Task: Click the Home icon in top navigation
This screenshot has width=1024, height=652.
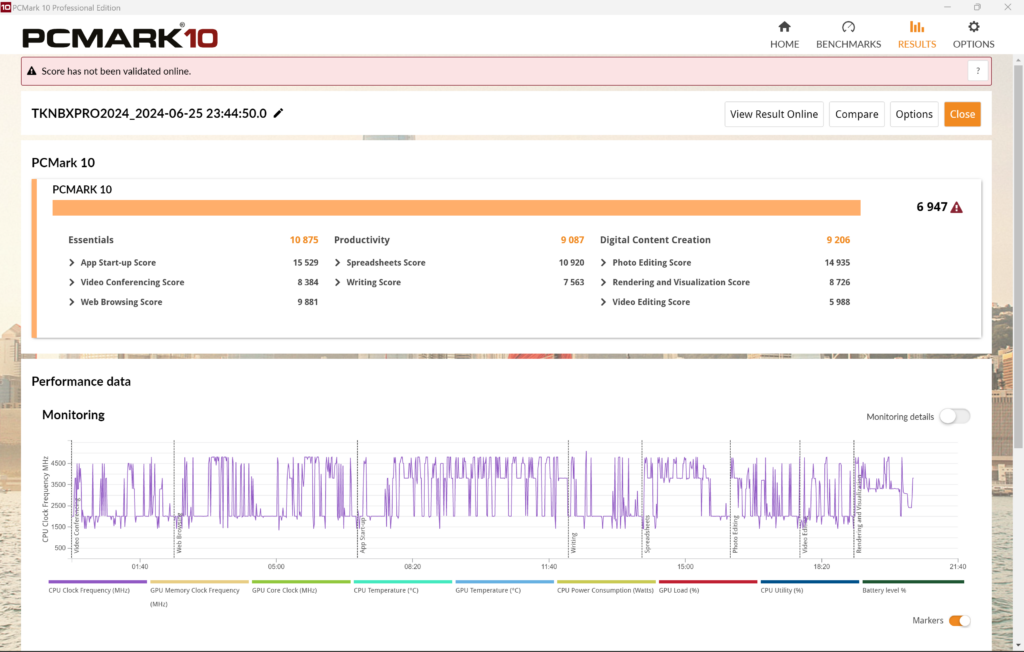Action: 784,27
